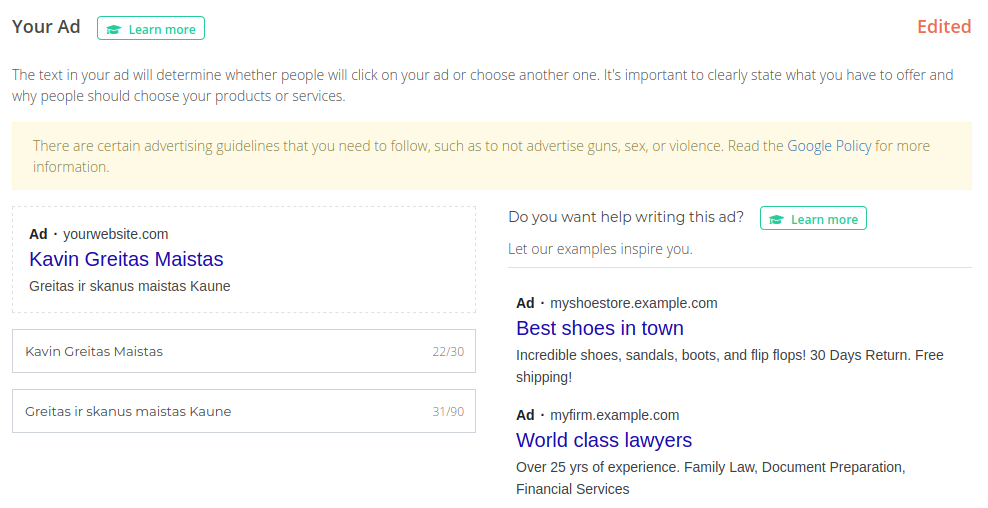Viewport: 988px width, 508px height.
Task: Click the 22/30 character counter
Action: (x=448, y=352)
